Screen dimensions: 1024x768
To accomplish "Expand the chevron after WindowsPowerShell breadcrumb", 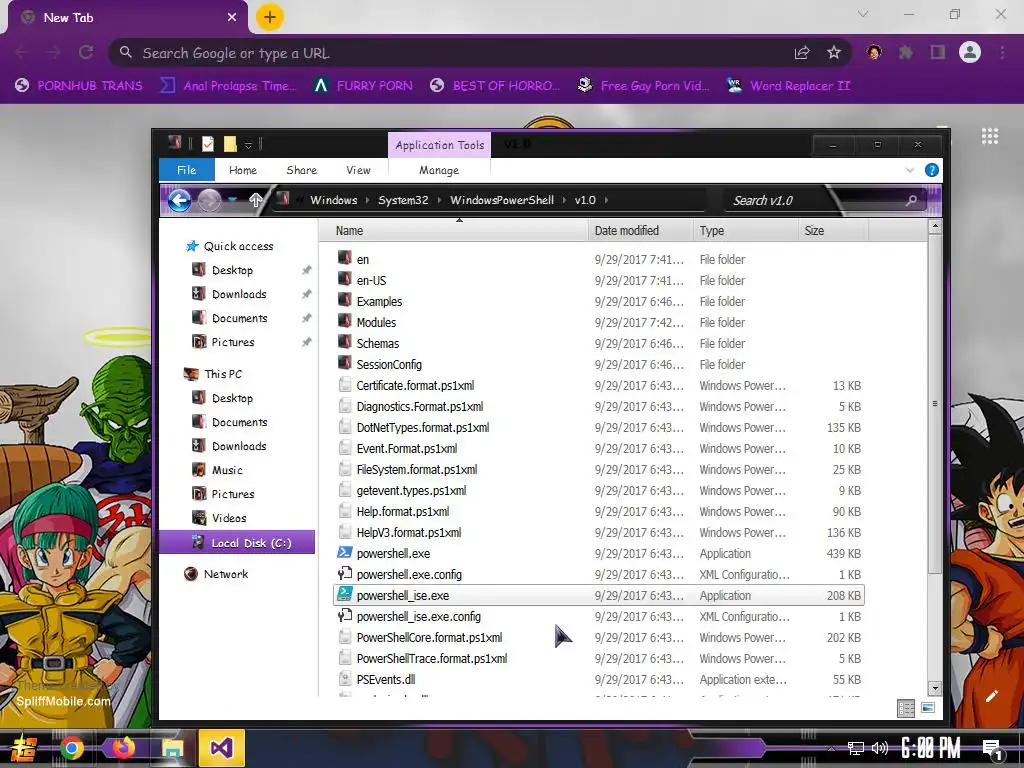I will pos(564,200).
